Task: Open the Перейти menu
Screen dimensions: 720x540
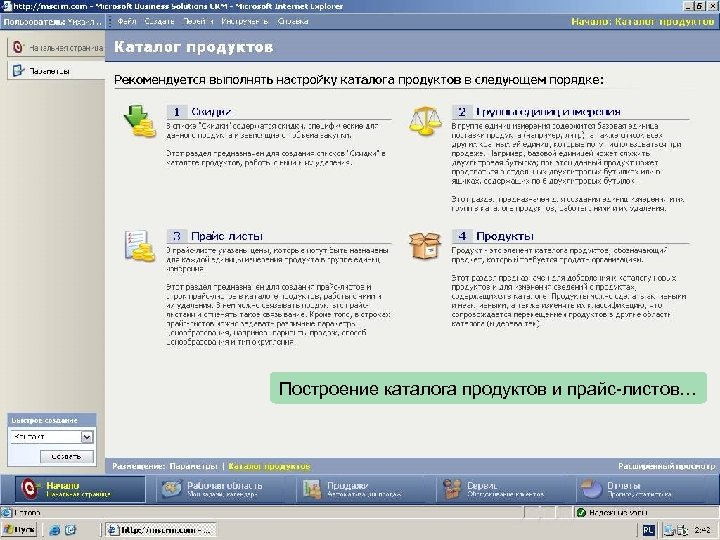Action: [x=198, y=22]
